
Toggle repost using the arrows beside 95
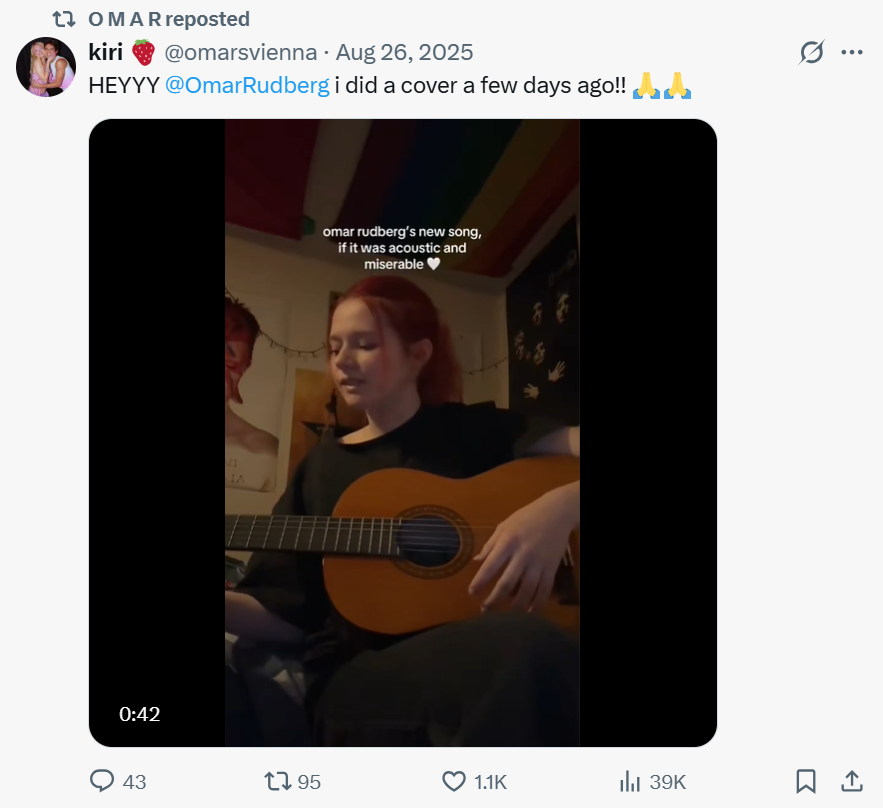click(276, 781)
